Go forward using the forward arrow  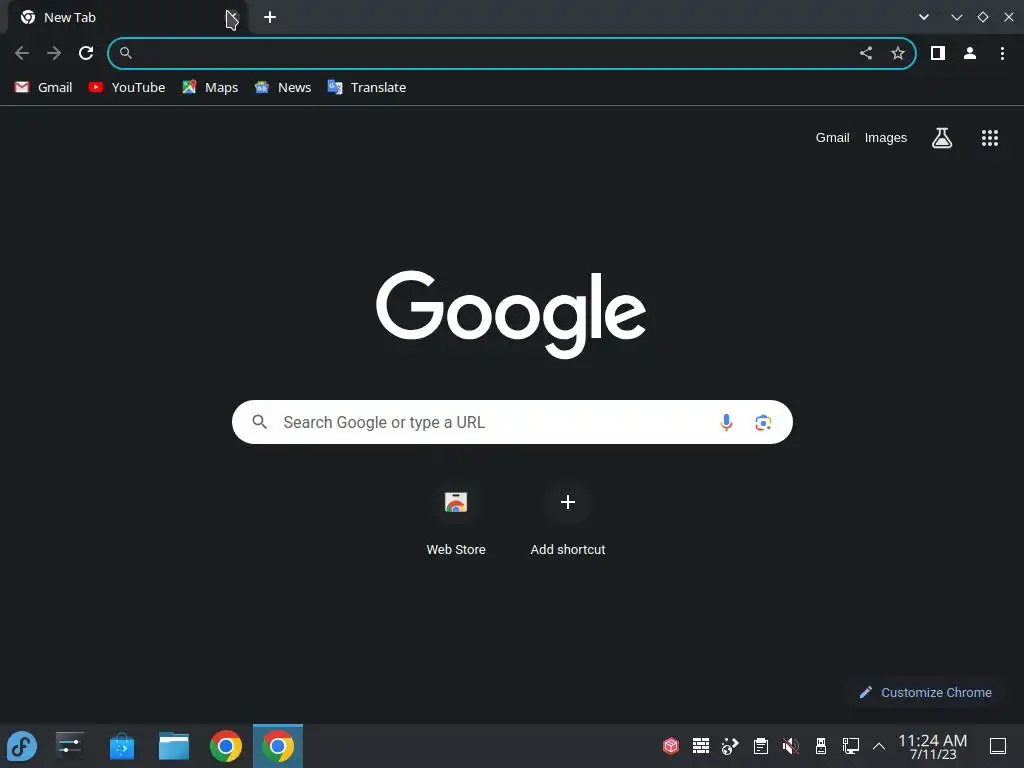[54, 53]
